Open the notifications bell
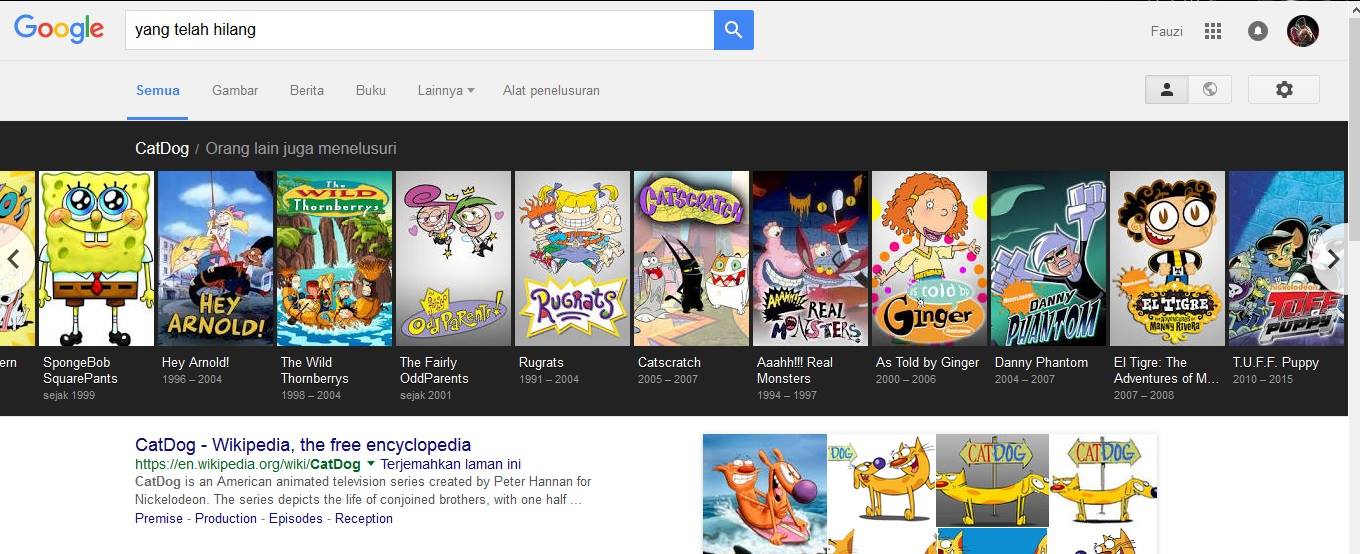1360x554 pixels. pos(1258,31)
